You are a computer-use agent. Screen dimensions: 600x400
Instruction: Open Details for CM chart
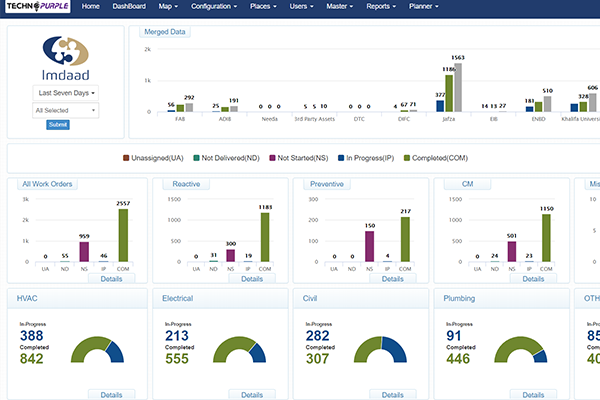[533, 279]
